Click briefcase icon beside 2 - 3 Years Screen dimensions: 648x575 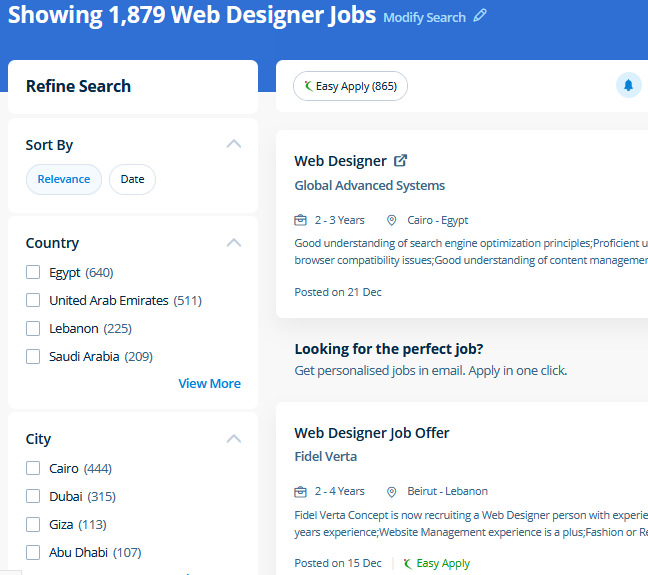tap(300, 220)
